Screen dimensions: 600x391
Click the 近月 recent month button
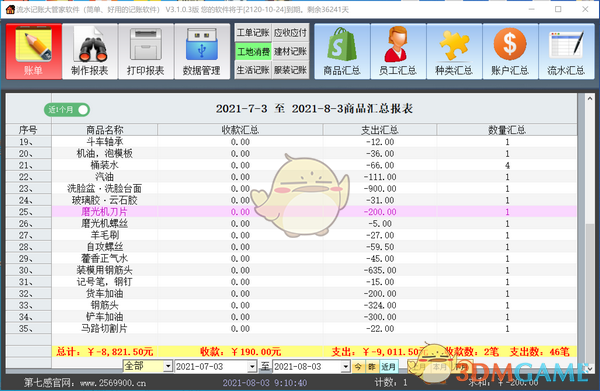(388, 367)
